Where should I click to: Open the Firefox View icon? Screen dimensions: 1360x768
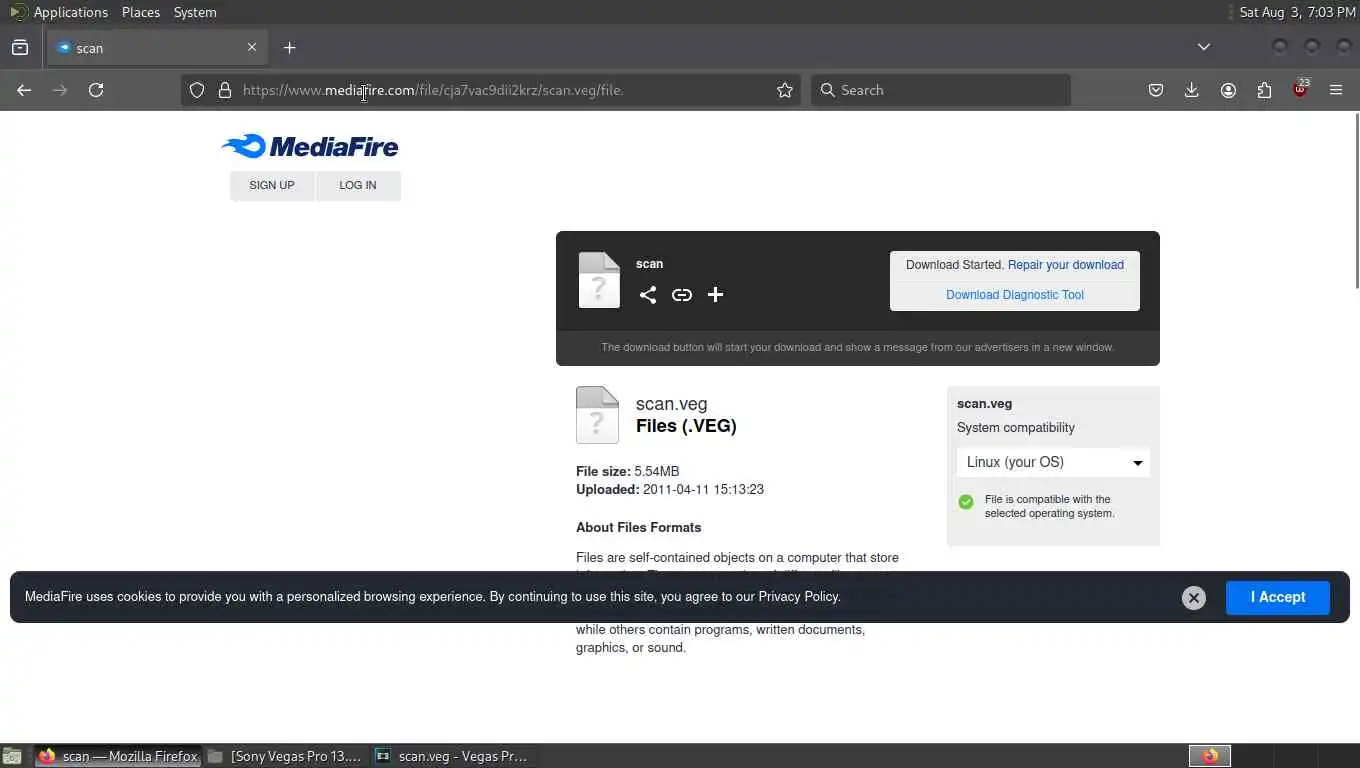(20, 47)
